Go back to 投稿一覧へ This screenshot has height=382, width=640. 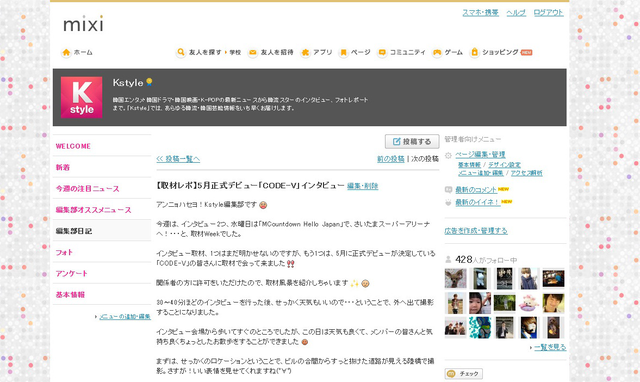[178, 159]
